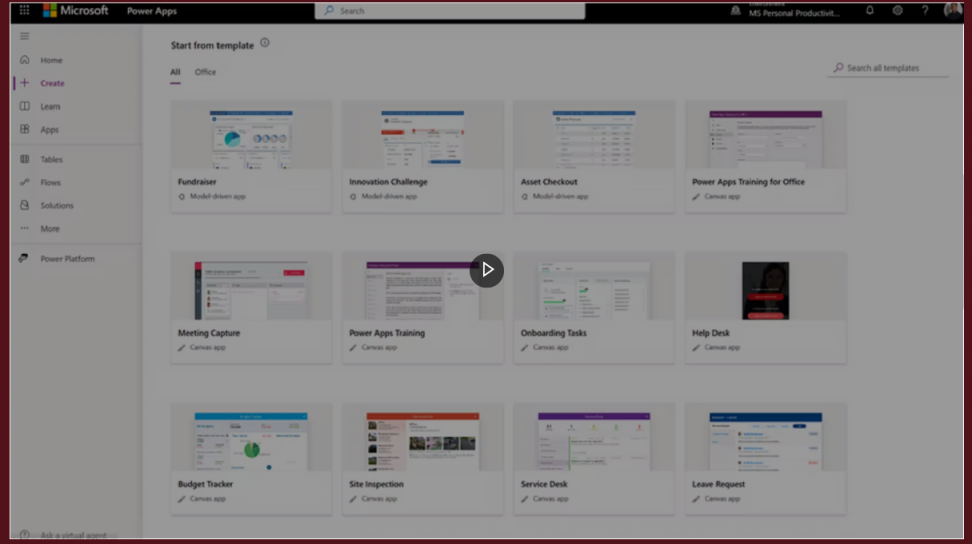Image resolution: width=972 pixels, height=544 pixels.
Task: Collapse the left navigation hamburger menu
Action: pos(25,36)
